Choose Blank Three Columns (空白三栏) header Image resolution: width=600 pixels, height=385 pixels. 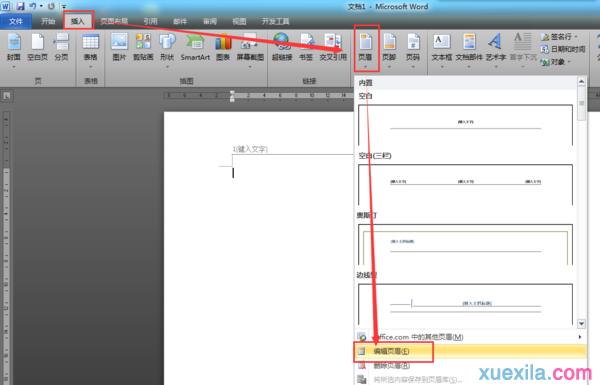(465, 184)
